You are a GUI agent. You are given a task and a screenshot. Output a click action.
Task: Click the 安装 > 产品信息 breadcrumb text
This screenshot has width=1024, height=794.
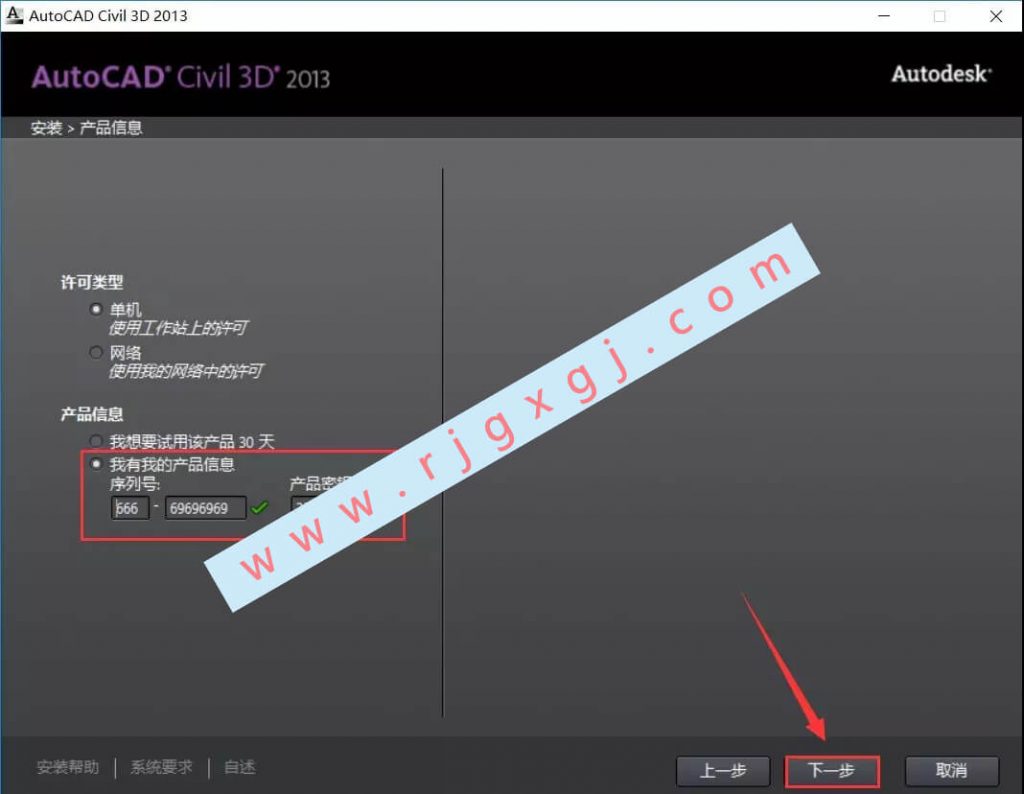tap(86, 128)
